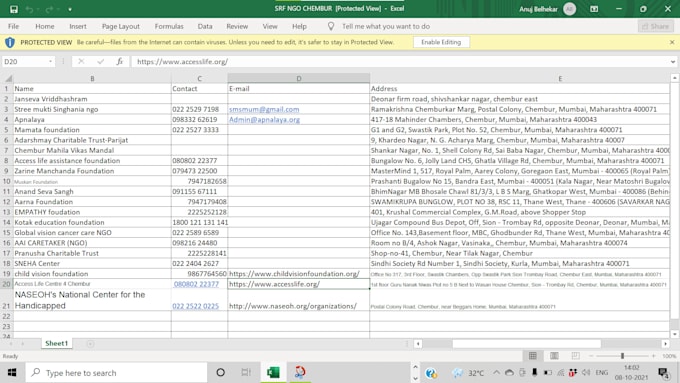Select row 10 header
Image resolution: width=680 pixels, height=383 pixels.
click(x=7, y=181)
